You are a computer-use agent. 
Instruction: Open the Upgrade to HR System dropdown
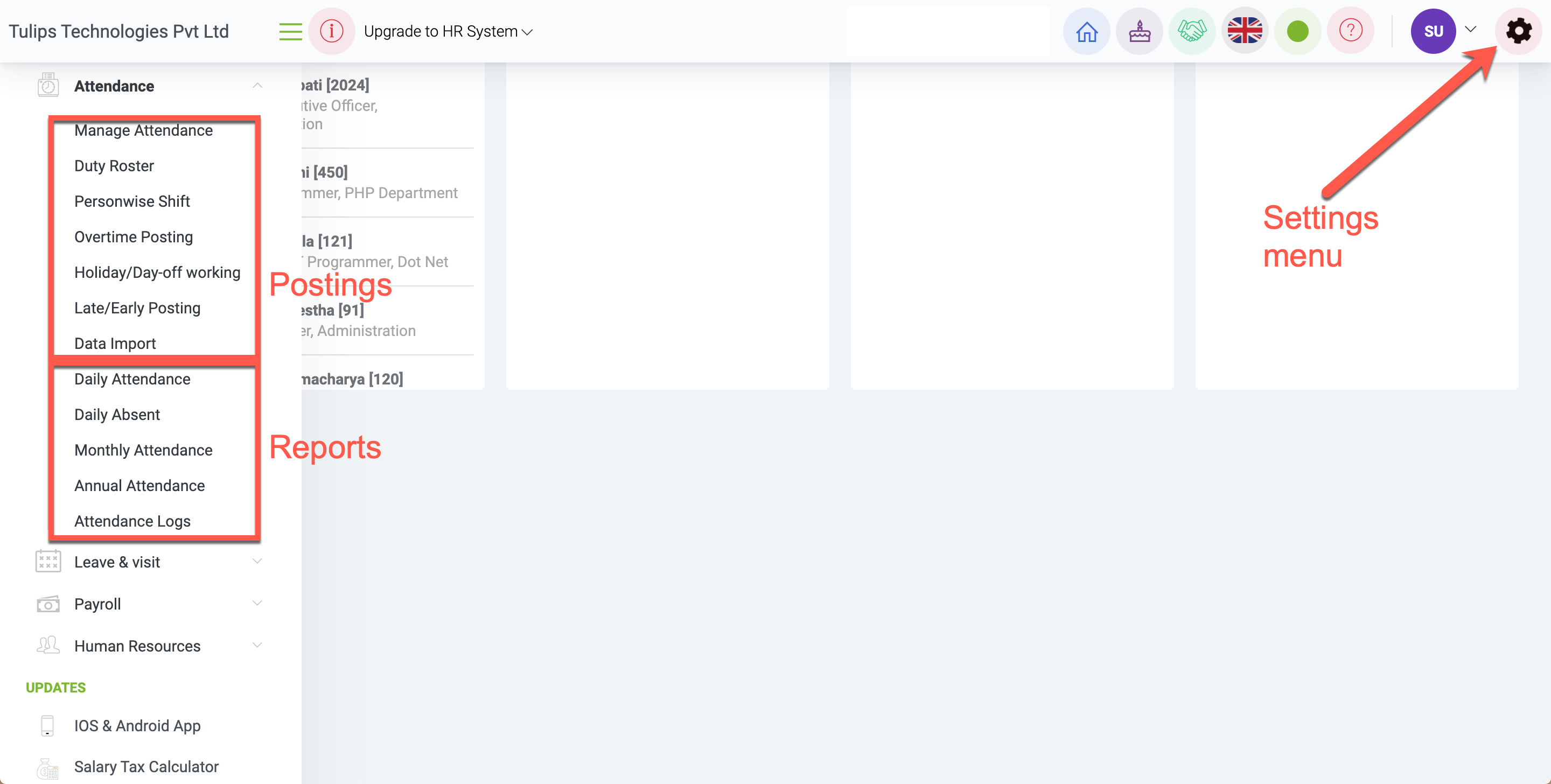tap(448, 31)
